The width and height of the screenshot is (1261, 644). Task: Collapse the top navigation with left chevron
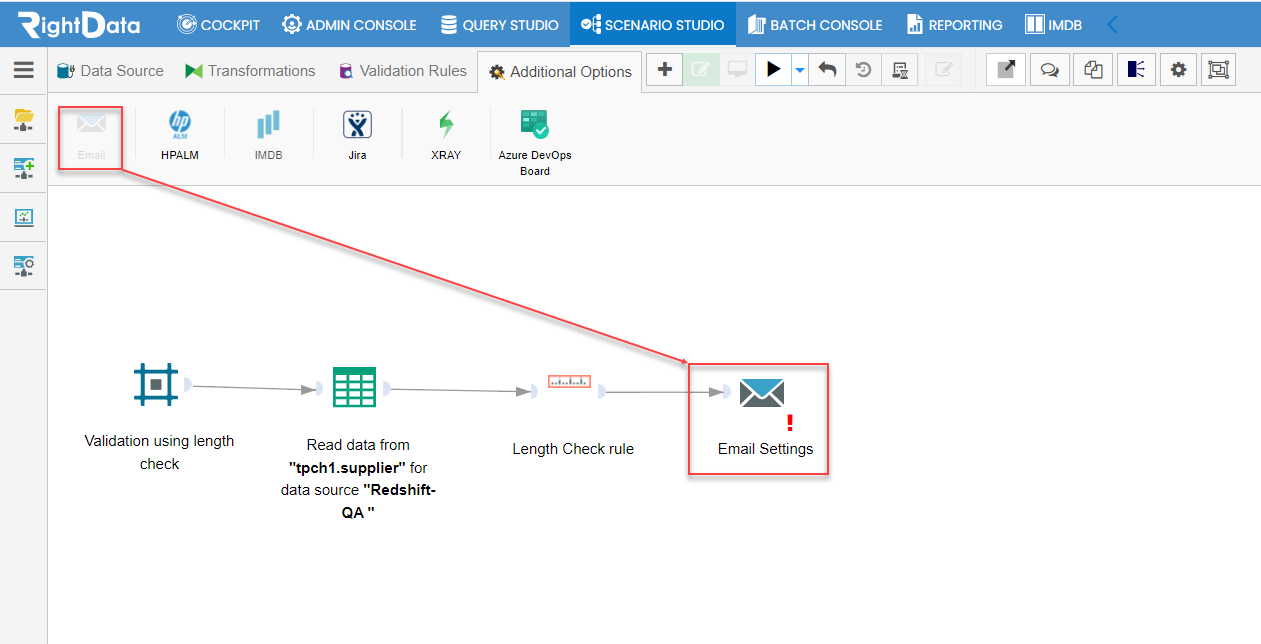1112,24
